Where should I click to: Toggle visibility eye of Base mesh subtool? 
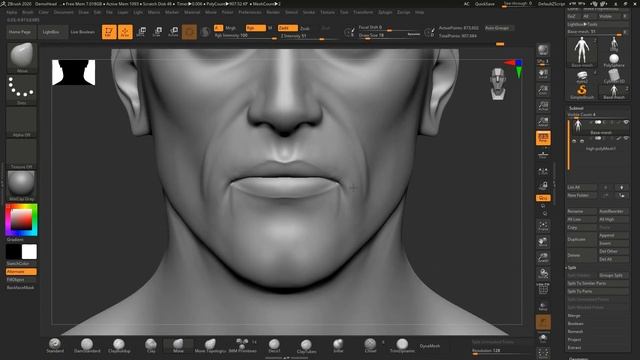(626, 122)
